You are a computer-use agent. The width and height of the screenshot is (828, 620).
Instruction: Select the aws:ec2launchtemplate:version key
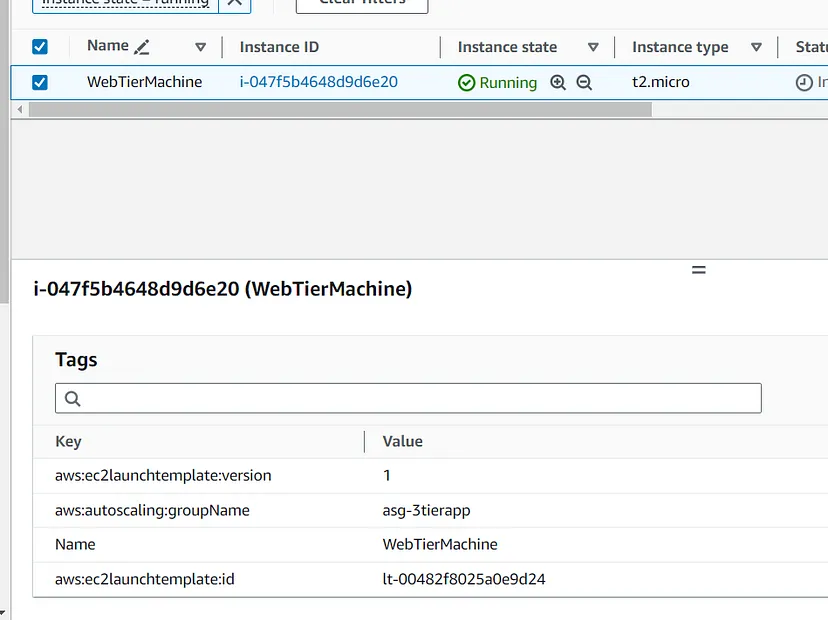[x=163, y=475]
